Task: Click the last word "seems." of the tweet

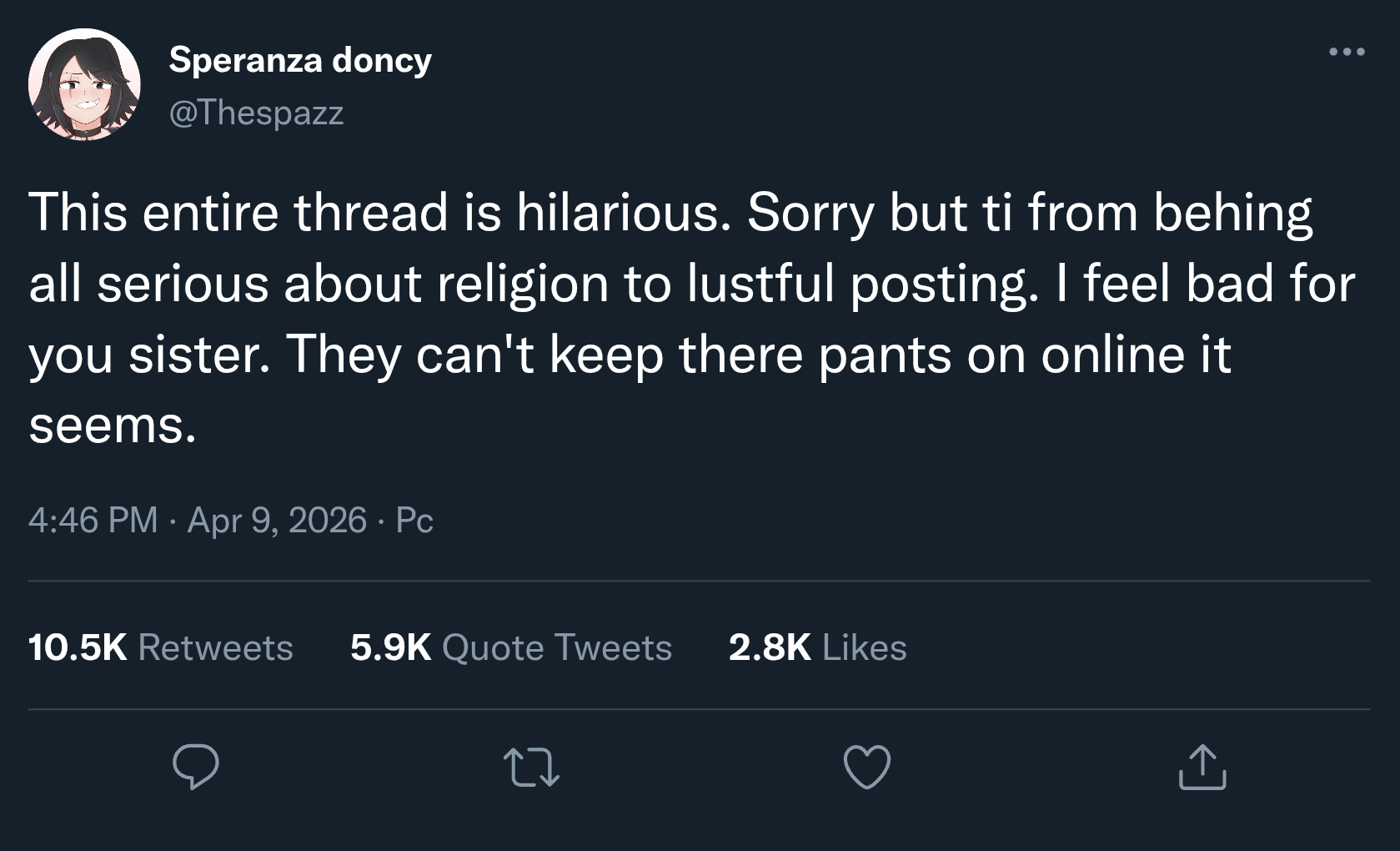Action: point(113,425)
